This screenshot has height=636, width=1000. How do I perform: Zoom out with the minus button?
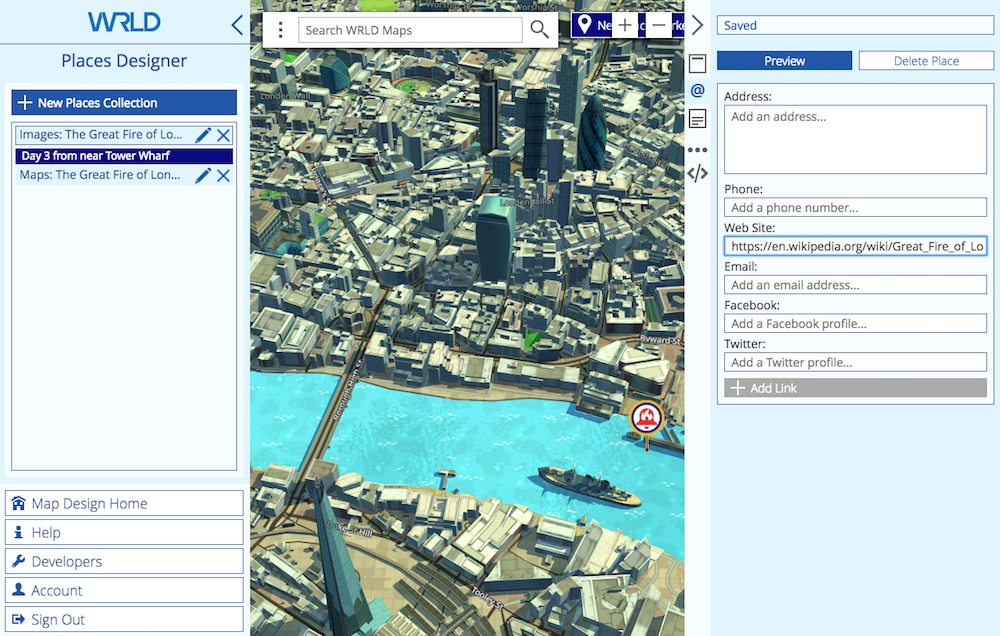[658, 25]
